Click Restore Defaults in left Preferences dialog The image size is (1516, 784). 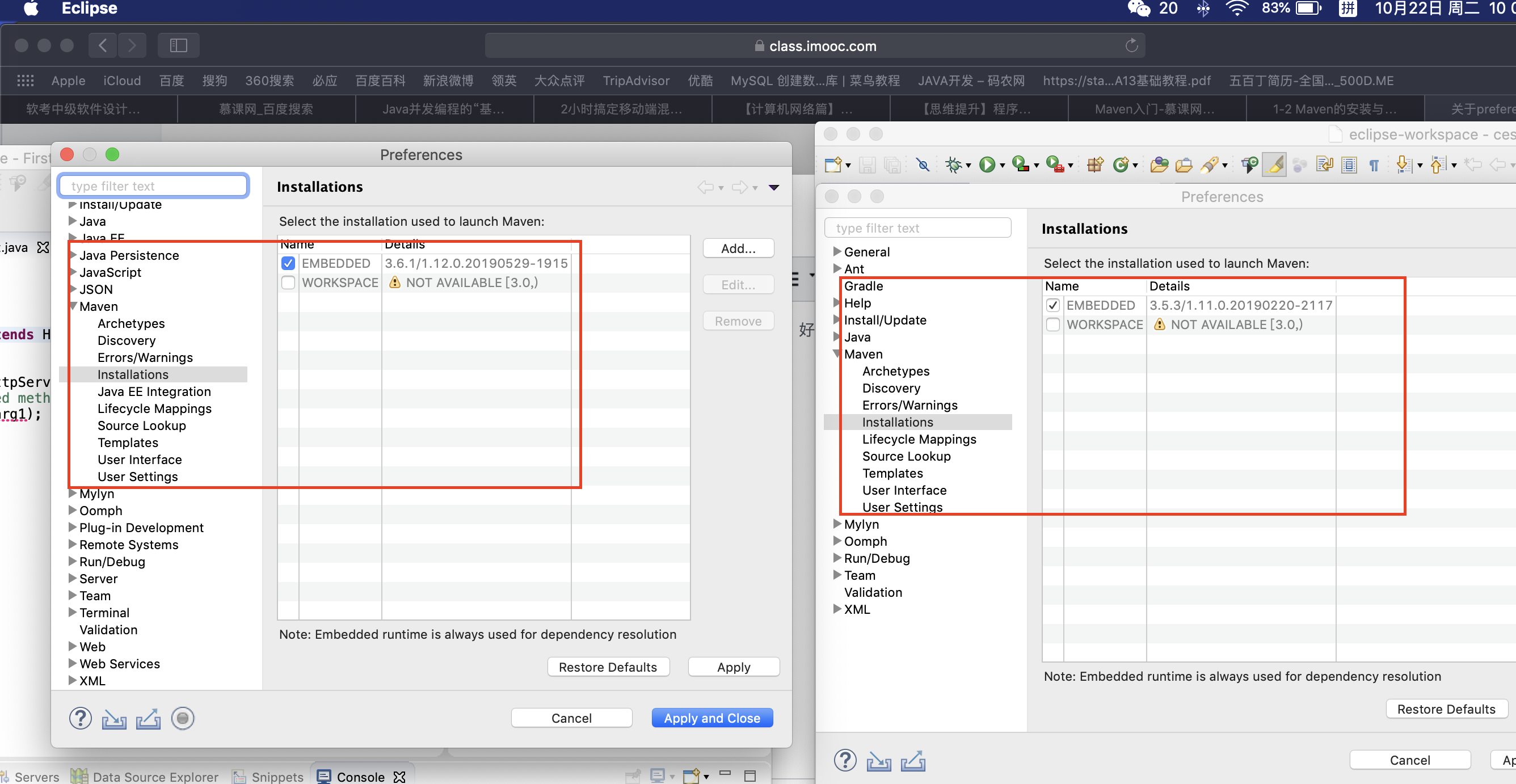coord(608,667)
